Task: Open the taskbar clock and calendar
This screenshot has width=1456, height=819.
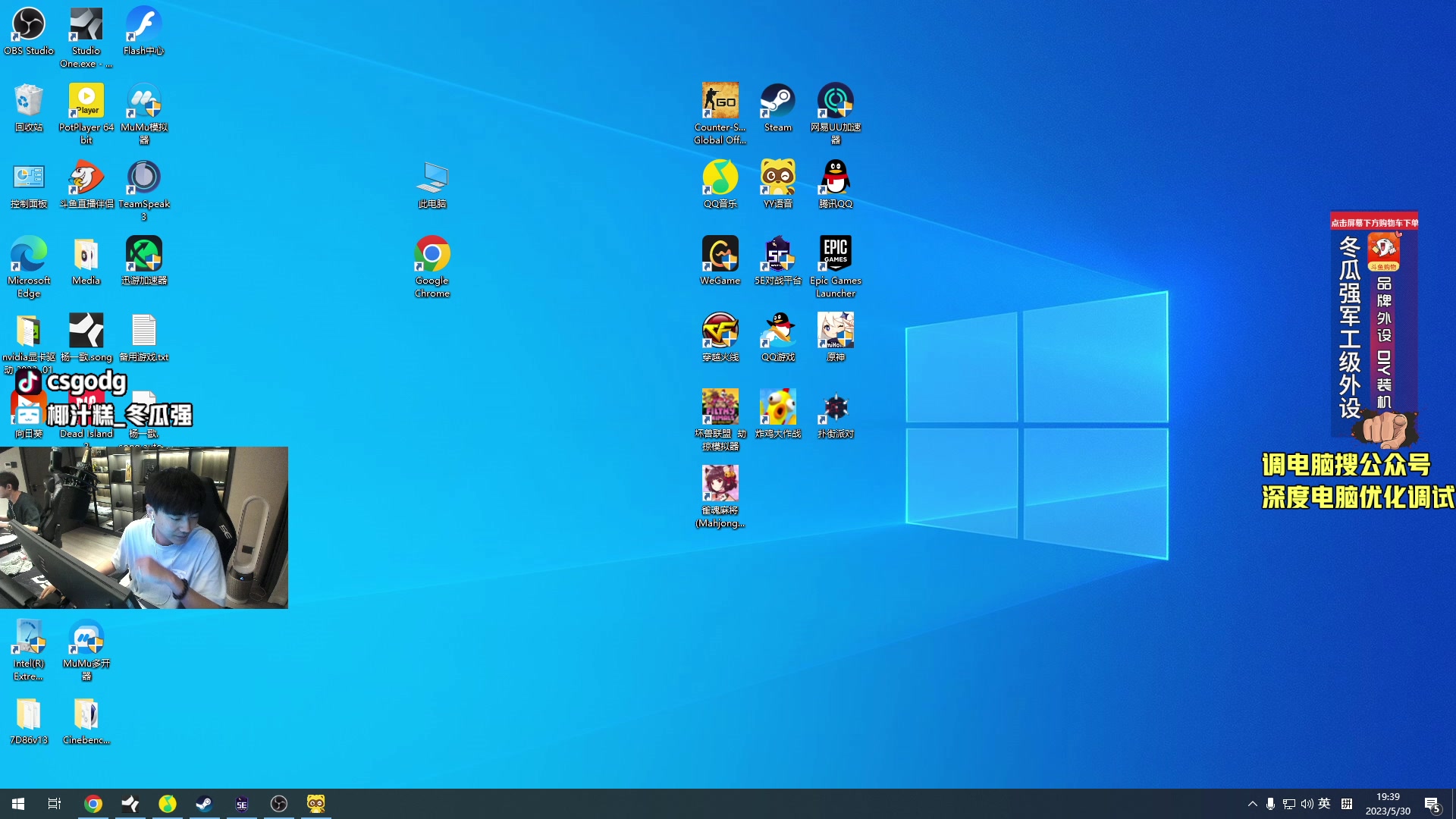Action: 1388,804
